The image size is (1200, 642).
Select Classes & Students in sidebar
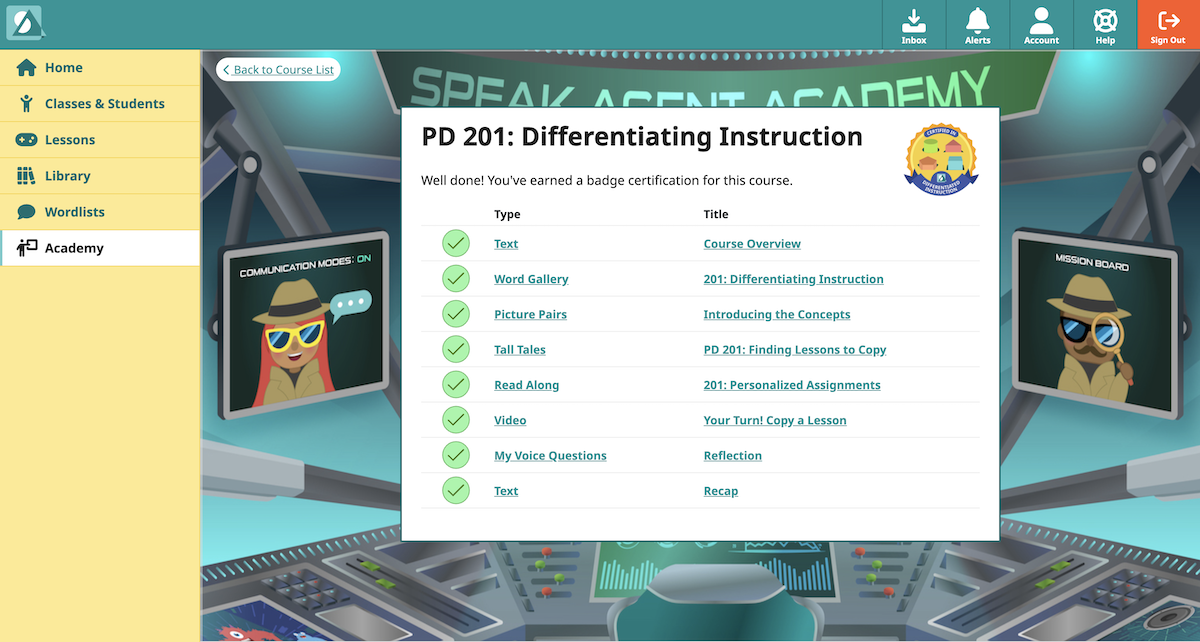coord(104,104)
